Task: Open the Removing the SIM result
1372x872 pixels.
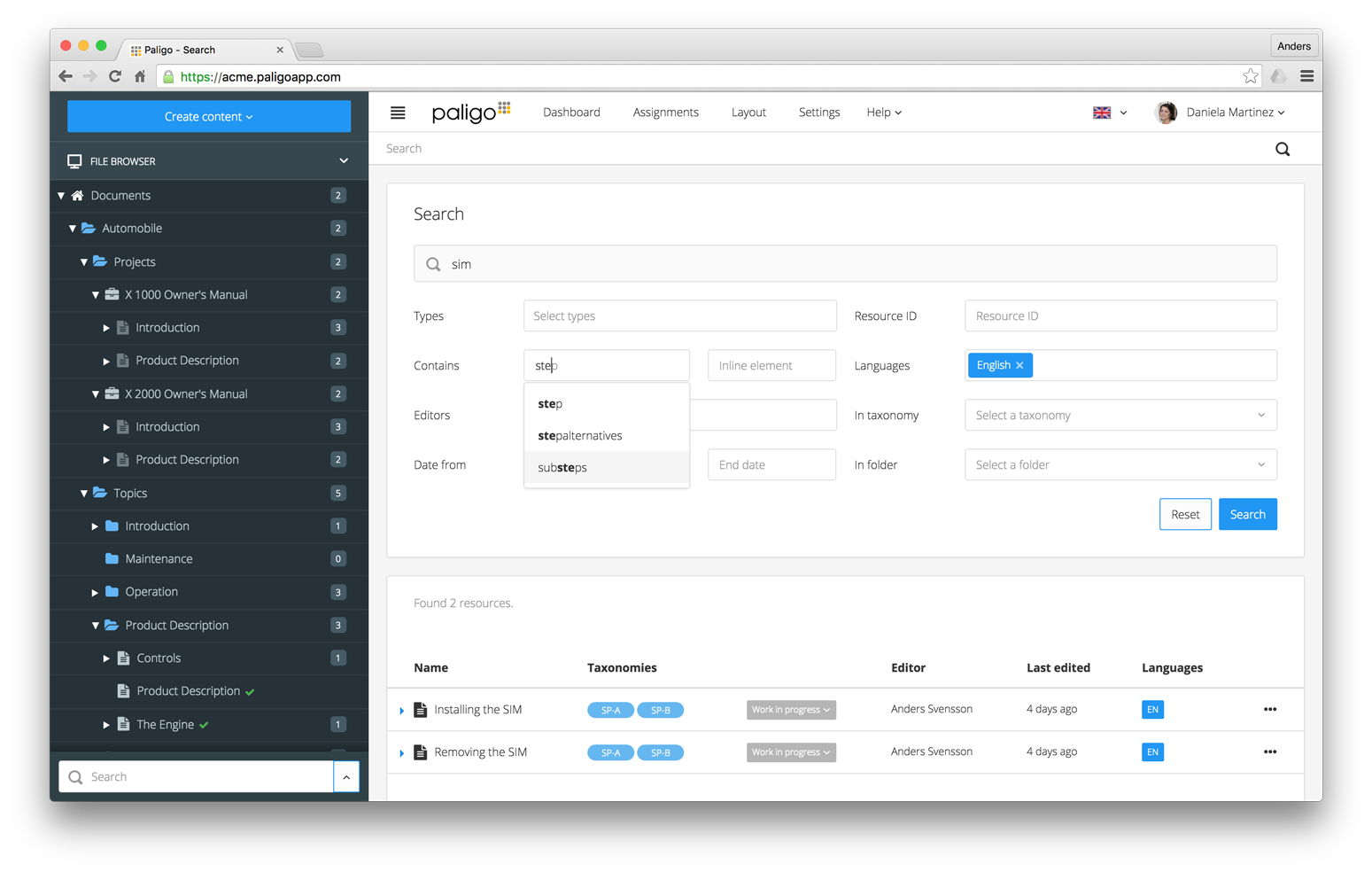Action: click(481, 752)
